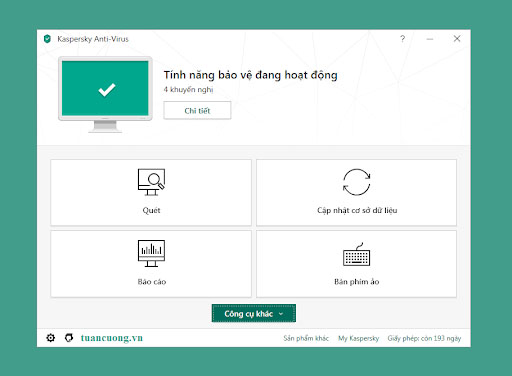Image resolution: width=512 pixels, height=376 pixels.
Task: Click the Giấy phép: còn 193 ngày link
Action: 424,338
